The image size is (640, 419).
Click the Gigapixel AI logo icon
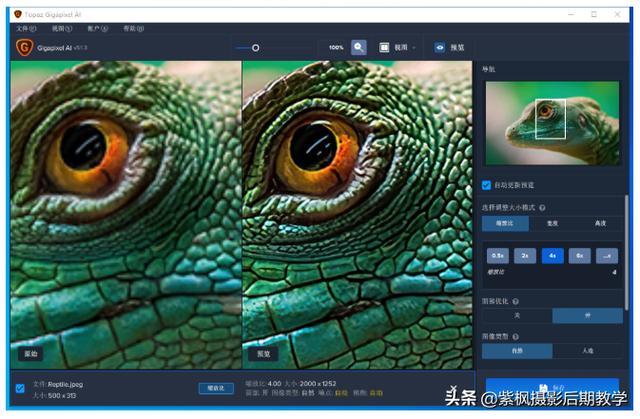click(23, 47)
